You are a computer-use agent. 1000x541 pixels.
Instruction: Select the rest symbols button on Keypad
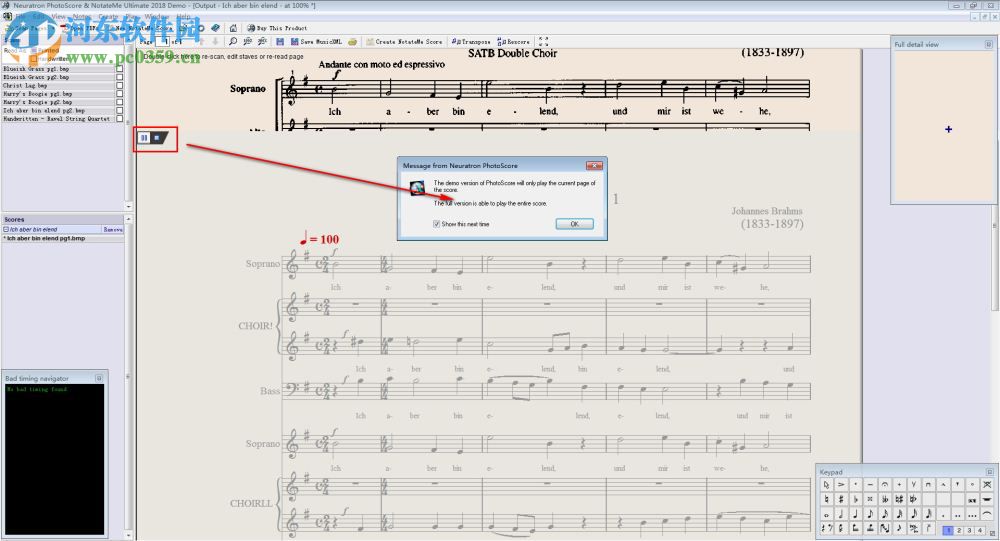pyautogui.click(x=827, y=528)
